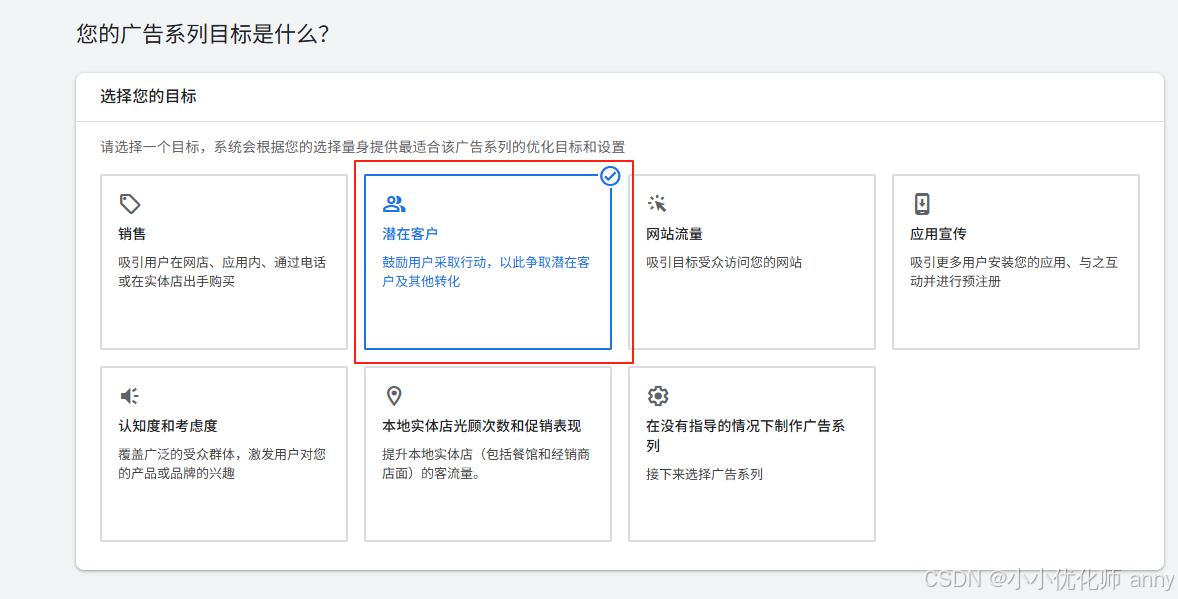The height and width of the screenshot is (599, 1178).
Task: Click the location pin icon on the 本地实体店 card
Action: coord(394,395)
